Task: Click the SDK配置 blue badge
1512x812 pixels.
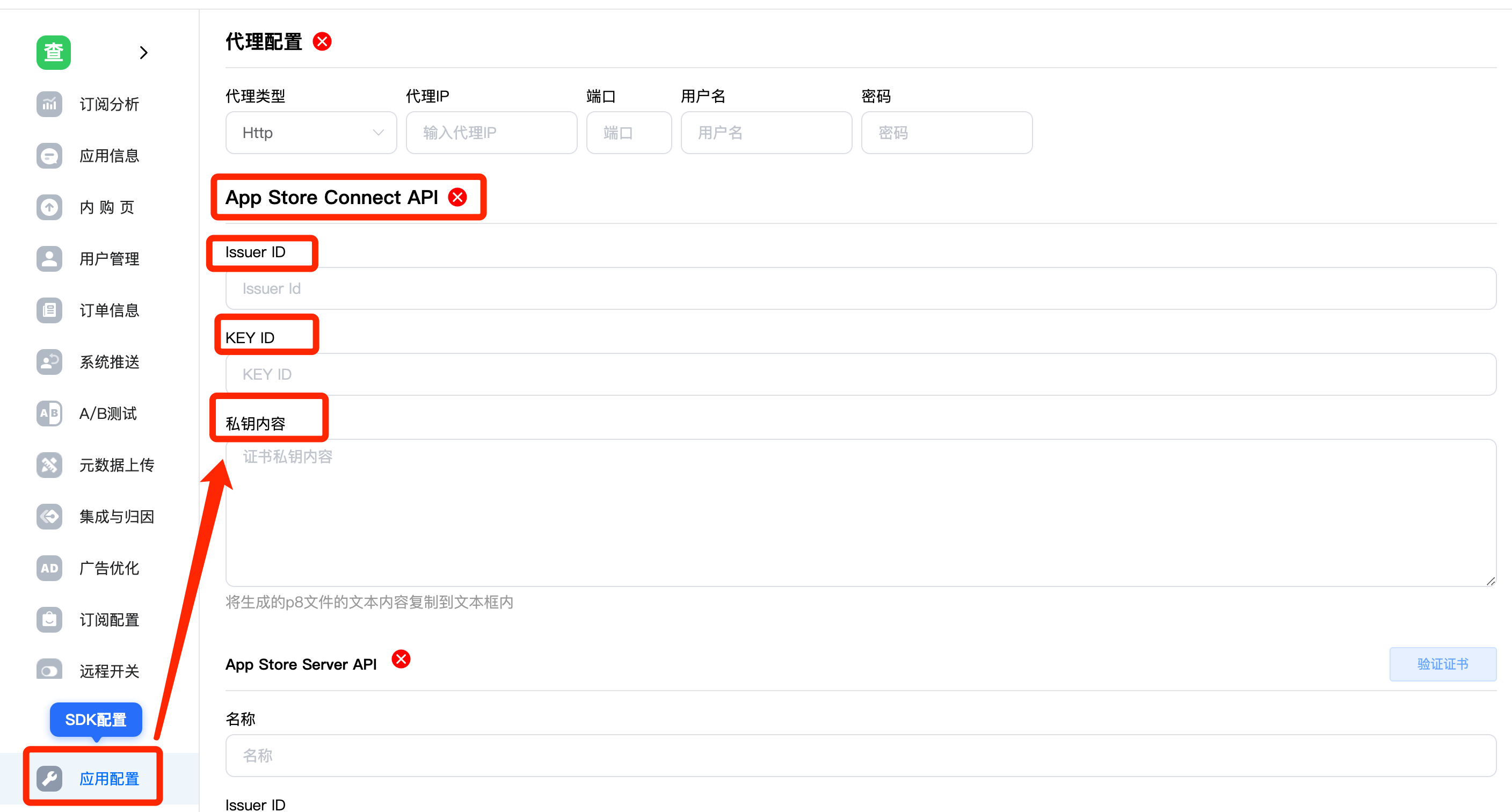Action: pos(95,719)
